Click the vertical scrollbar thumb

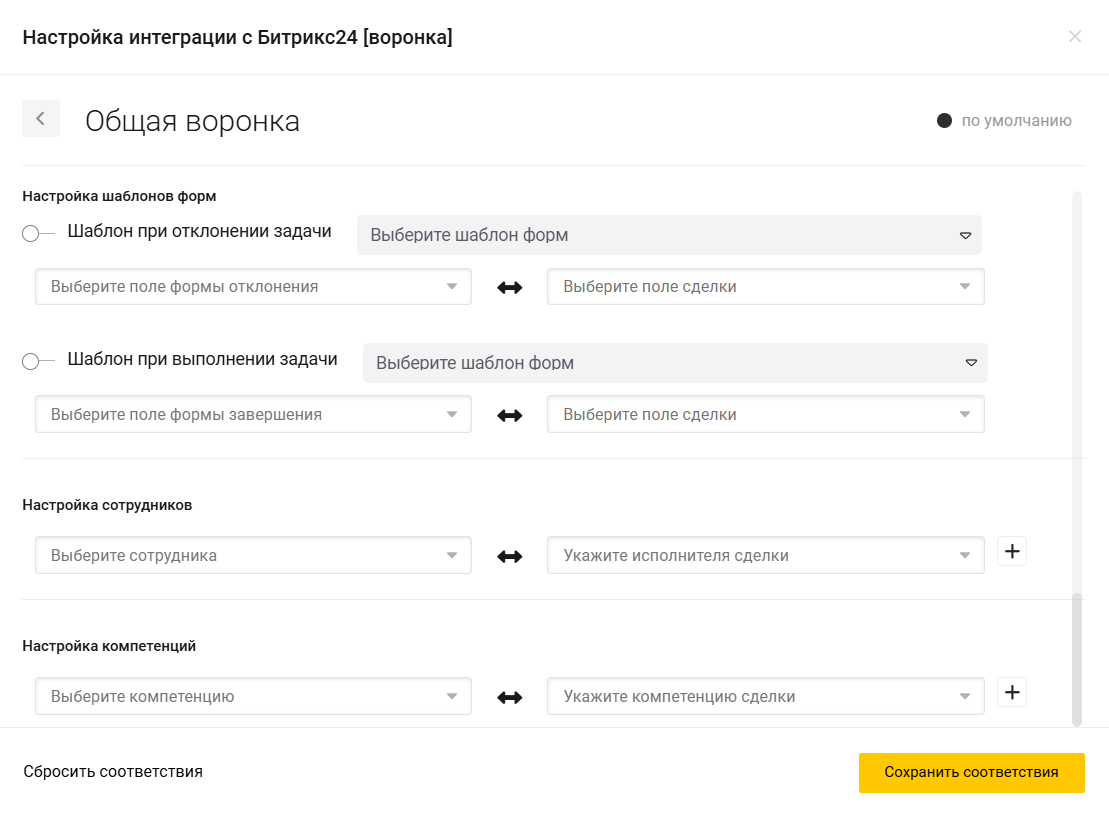point(1077,659)
